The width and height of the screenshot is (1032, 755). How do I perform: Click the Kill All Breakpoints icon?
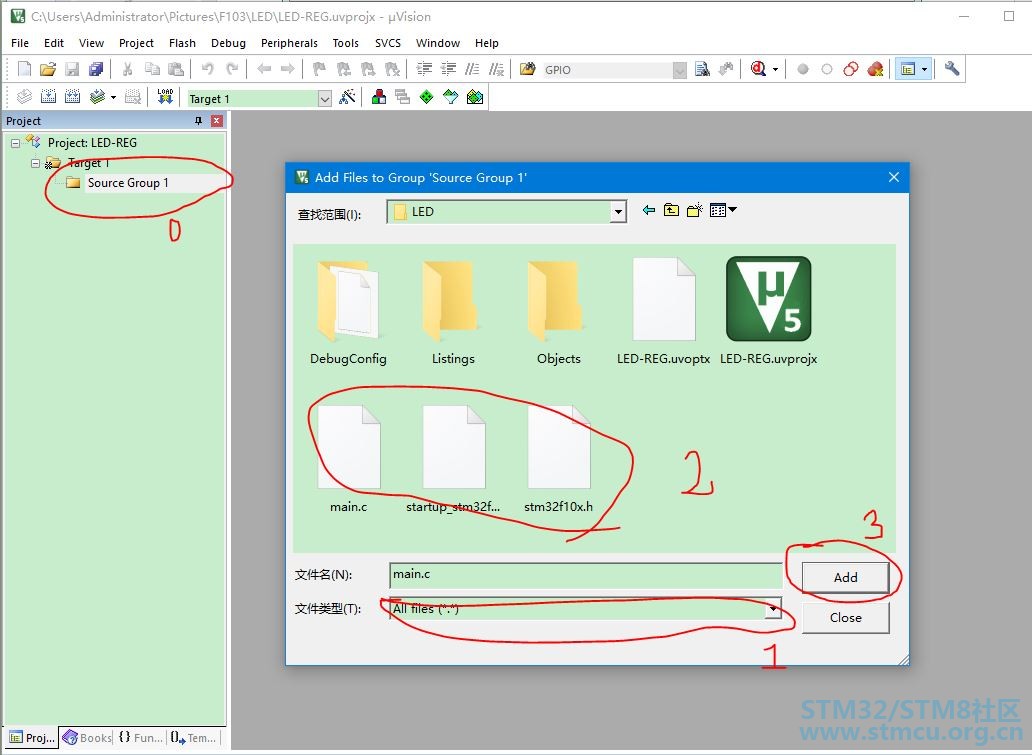[875, 68]
